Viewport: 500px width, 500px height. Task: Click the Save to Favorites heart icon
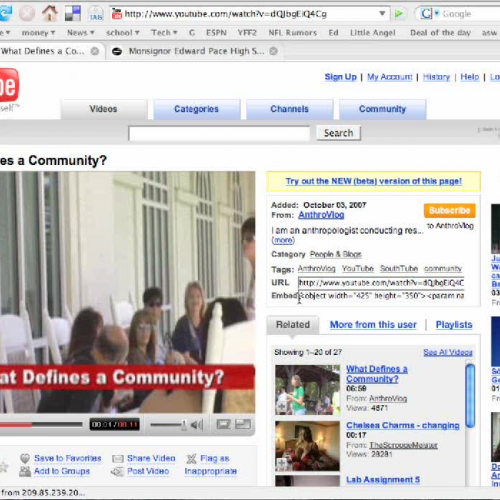pyautogui.click(x=25, y=459)
